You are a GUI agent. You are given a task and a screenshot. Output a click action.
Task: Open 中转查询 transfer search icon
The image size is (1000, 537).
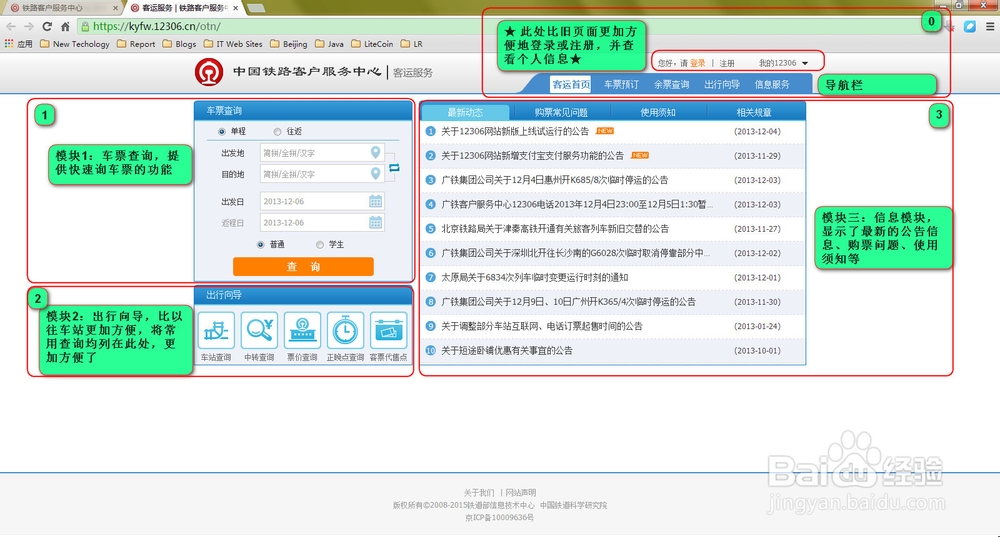point(260,331)
